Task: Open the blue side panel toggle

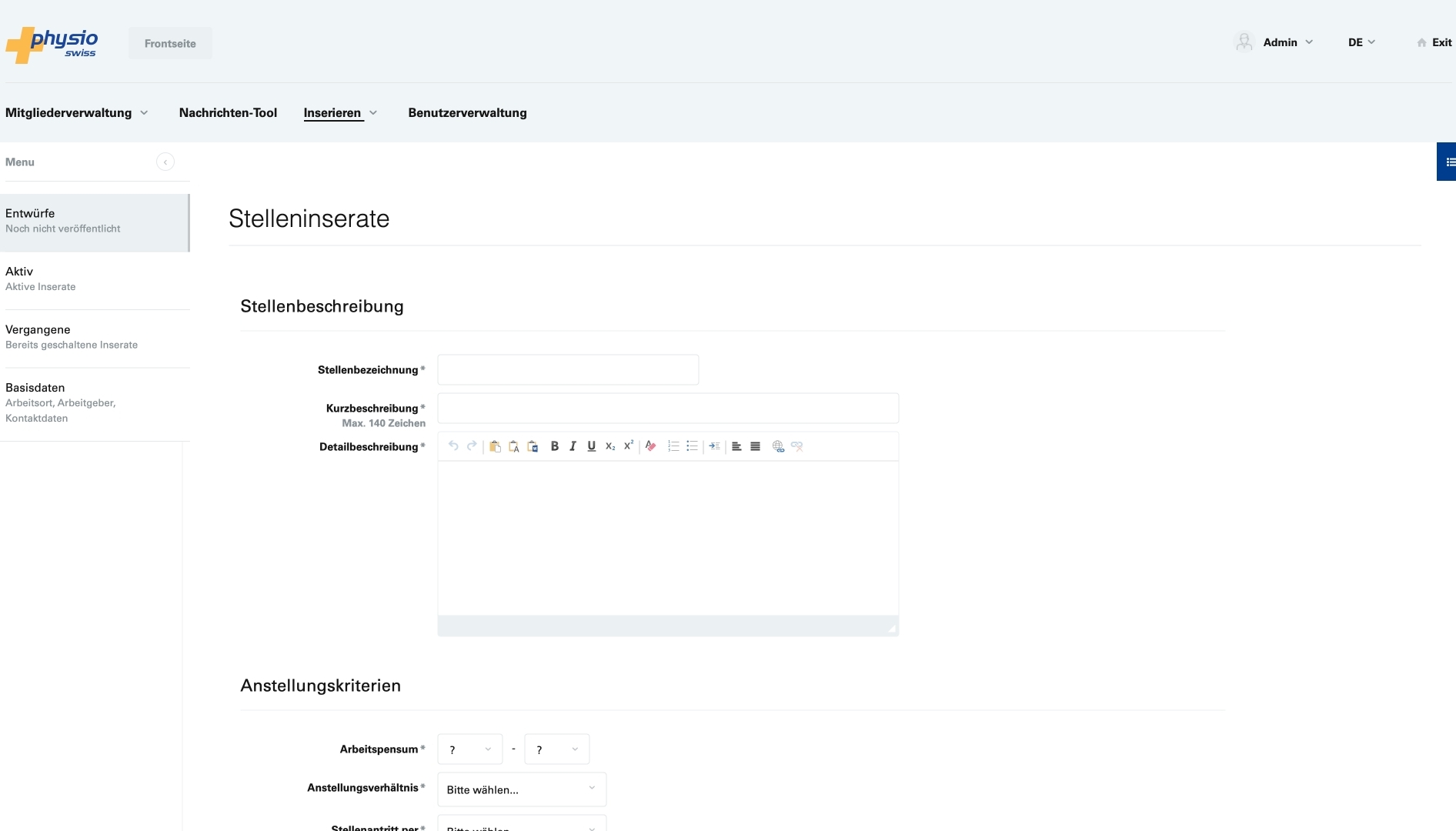Action: pos(1447,162)
